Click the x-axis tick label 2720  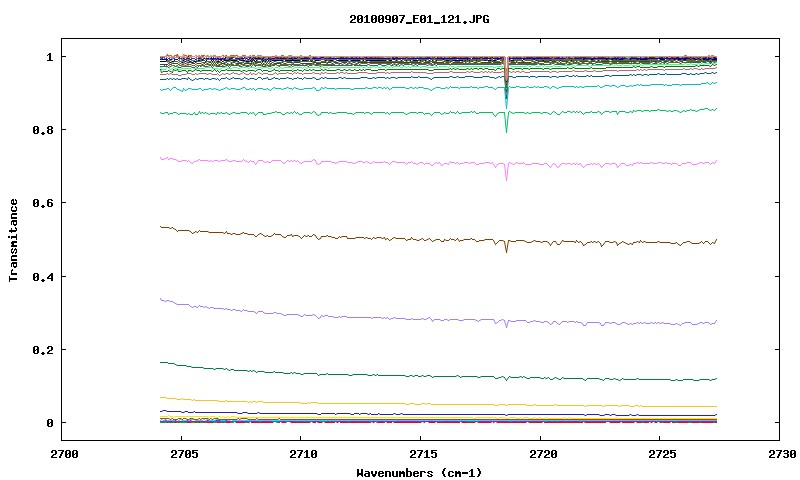click(x=542, y=454)
